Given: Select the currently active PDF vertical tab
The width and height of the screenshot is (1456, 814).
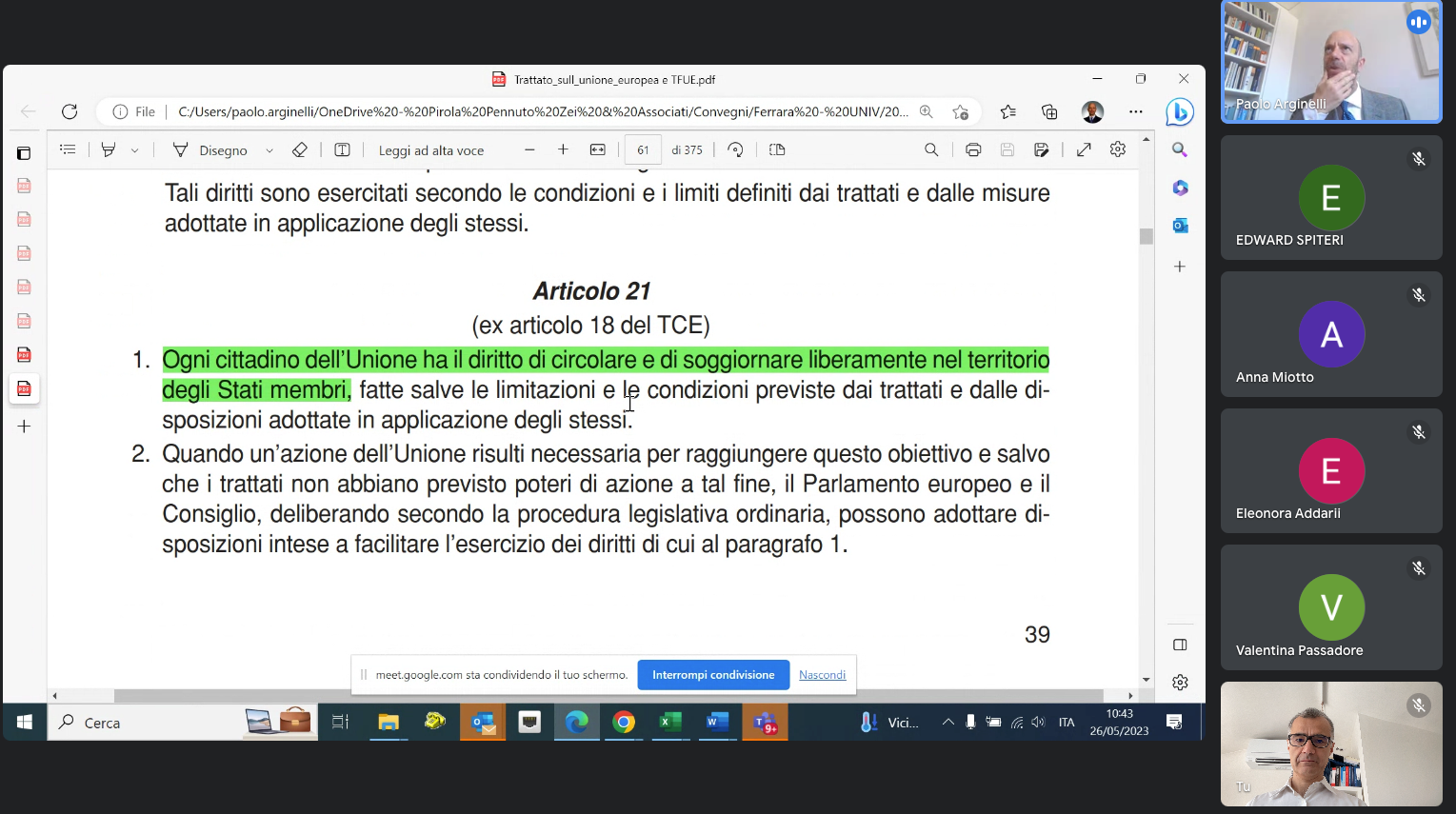Looking at the screenshot, I should click(24, 388).
